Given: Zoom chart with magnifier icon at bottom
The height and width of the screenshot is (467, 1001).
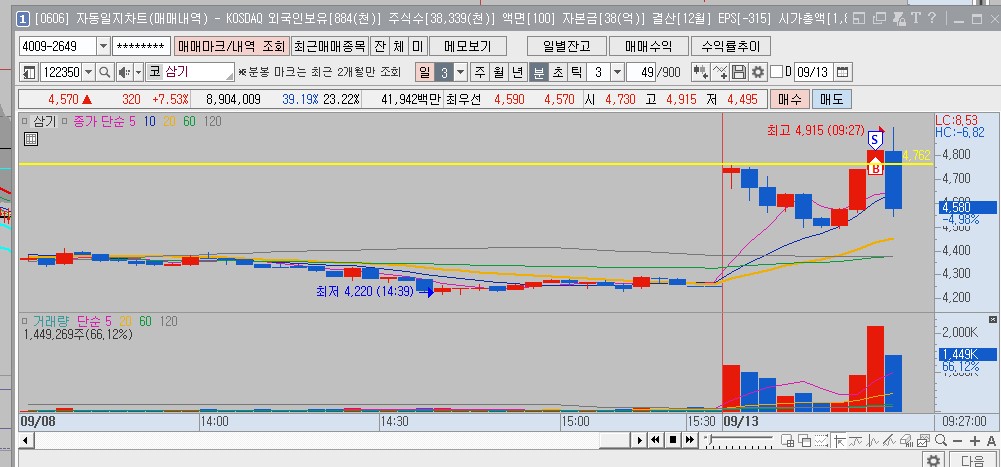Looking at the screenshot, I should [940, 440].
